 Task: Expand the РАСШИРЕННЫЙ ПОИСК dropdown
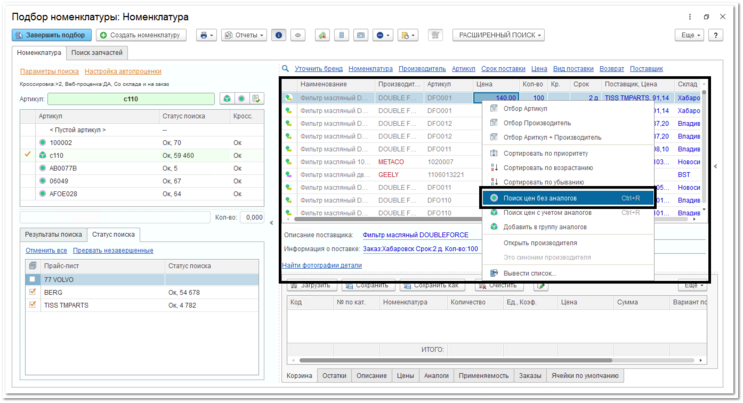[x=500, y=35]
